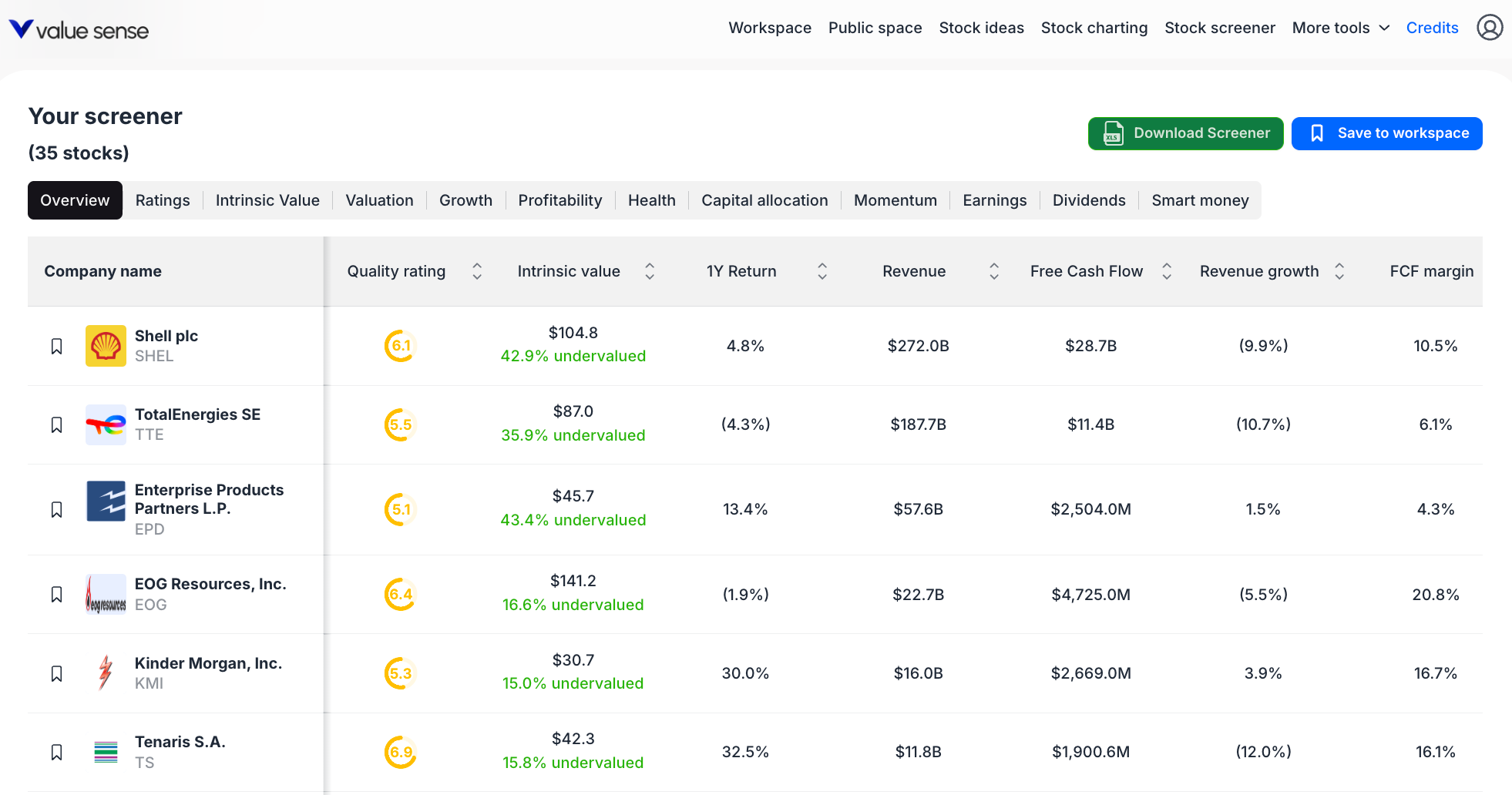Bookmark TotalEnergies SE stock

tap(56, 424)
